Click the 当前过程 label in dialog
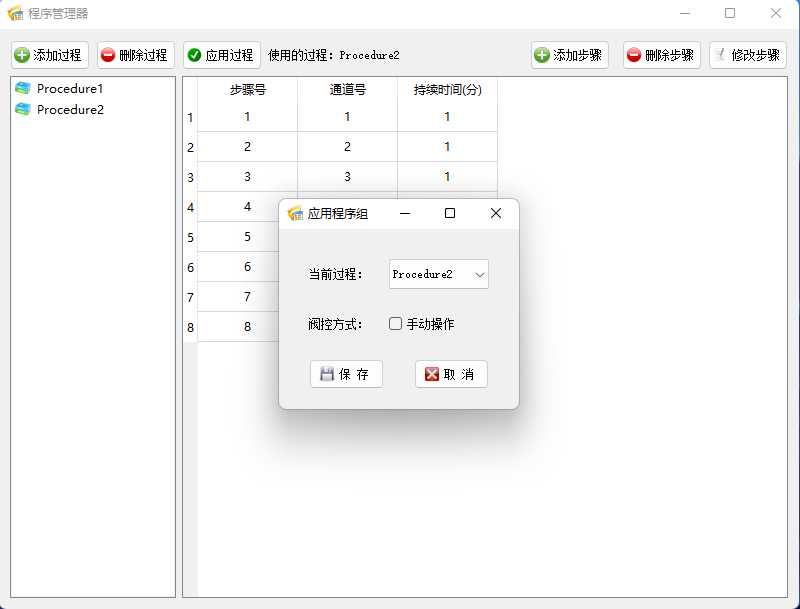The width and height of the screenshot is (800, 609). pos(335,274)
